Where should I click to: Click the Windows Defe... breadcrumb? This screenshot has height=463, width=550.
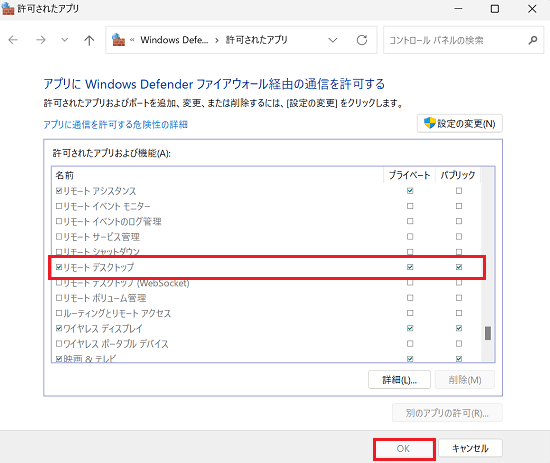174,40
